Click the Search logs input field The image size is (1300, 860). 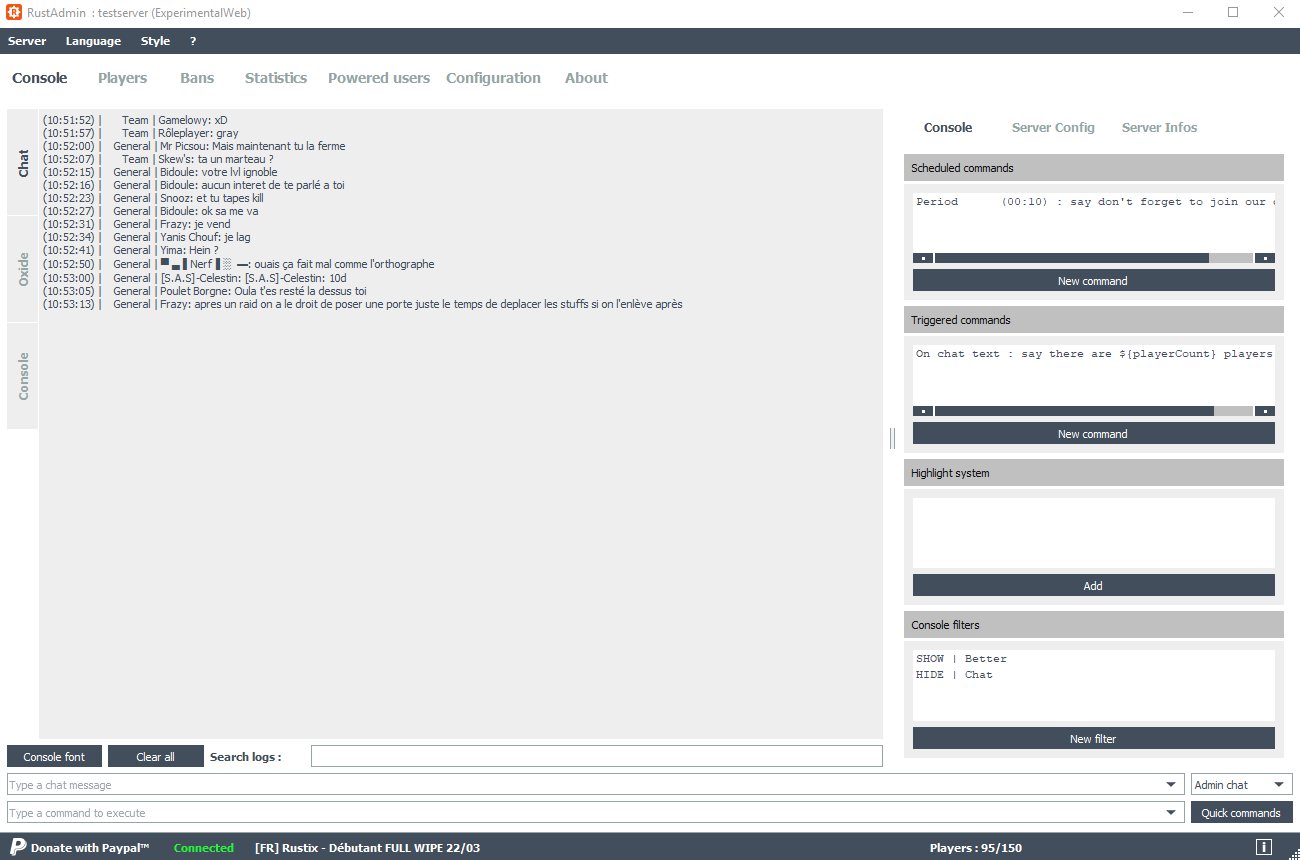click(x=597, y=756)
